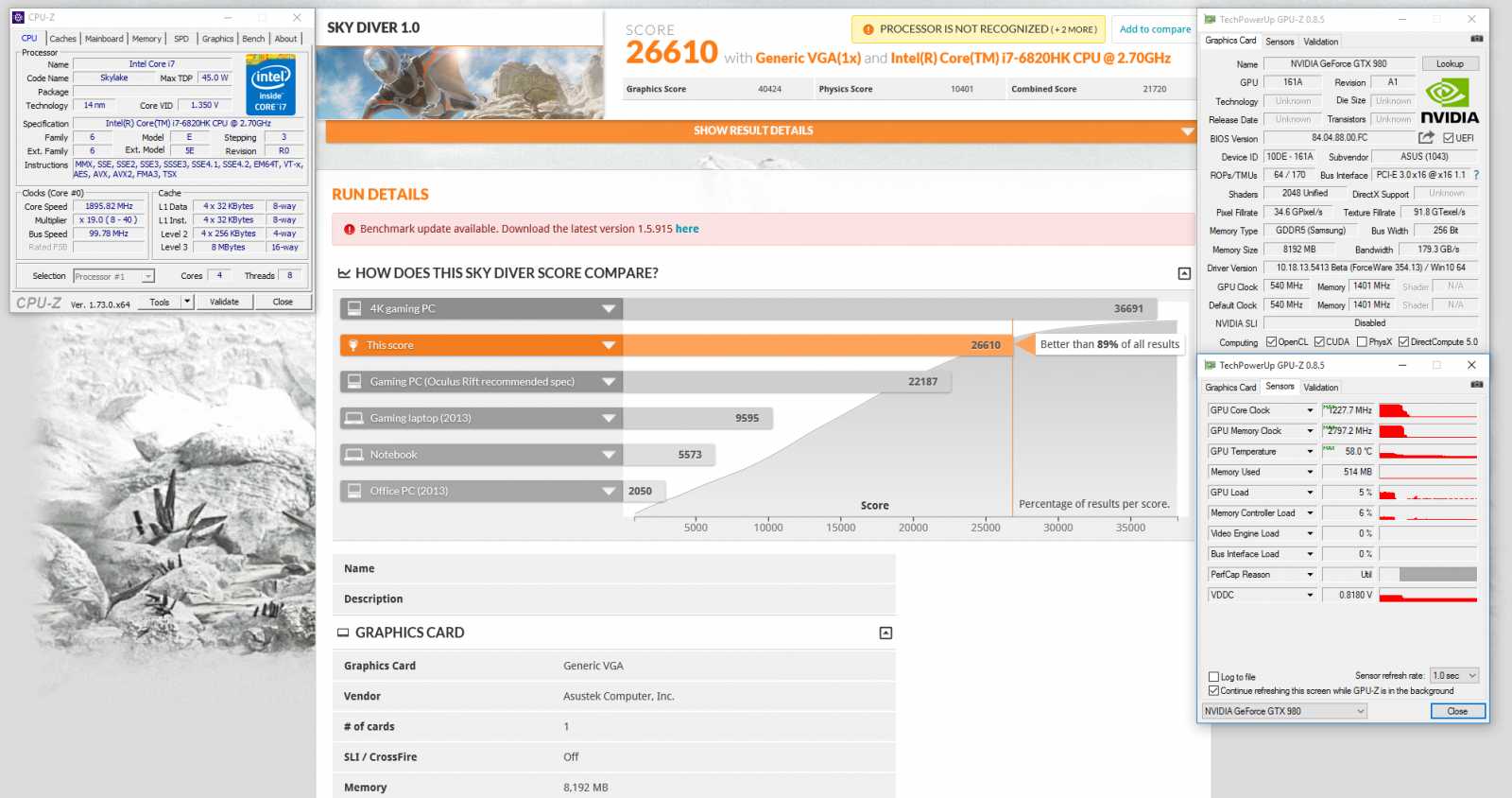Click the GPU-Z app icon in the Sensors window title bar

click(1210, 365)
